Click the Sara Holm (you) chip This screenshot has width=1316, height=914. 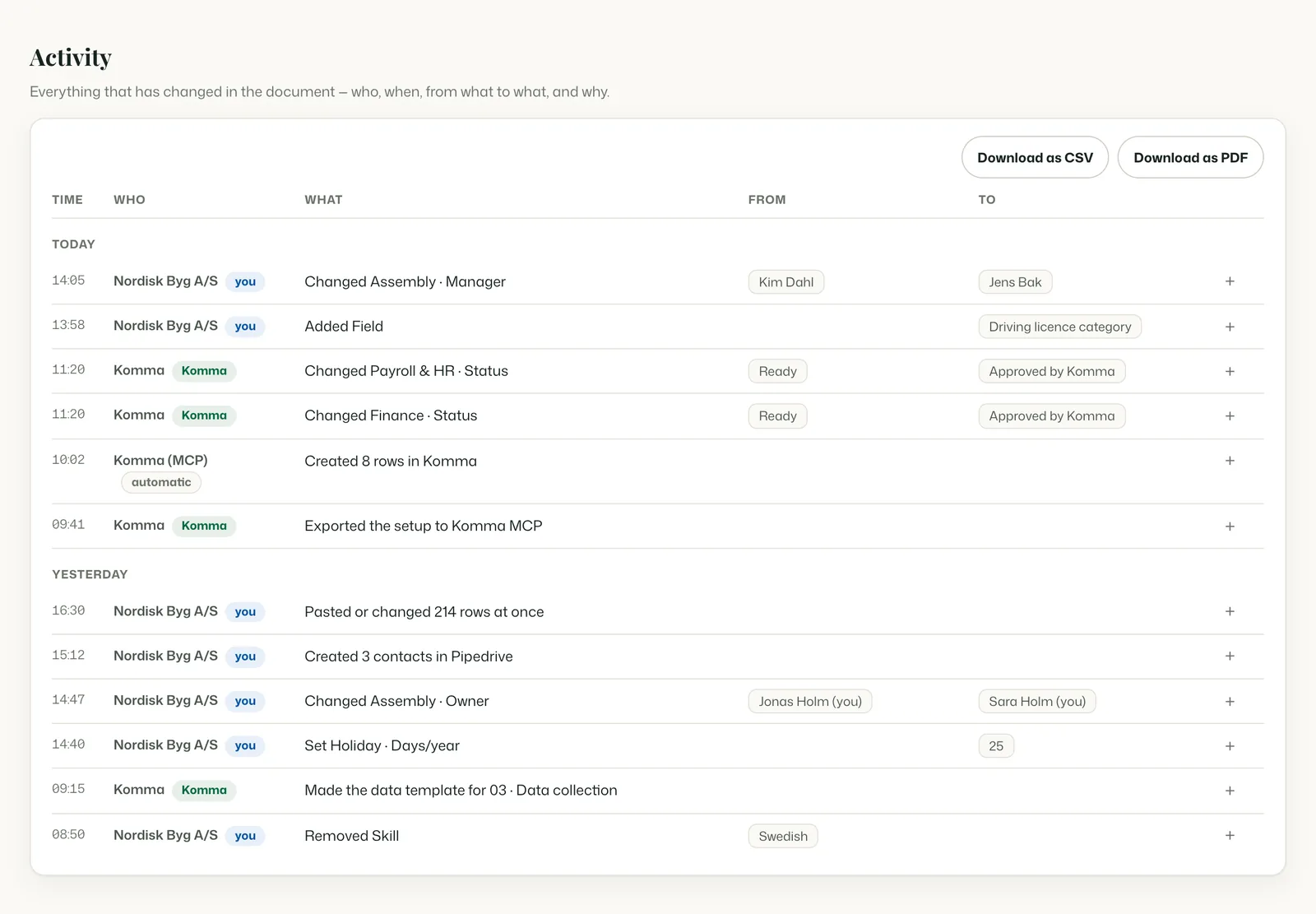pyautogui.click(x=1037, y=701)
